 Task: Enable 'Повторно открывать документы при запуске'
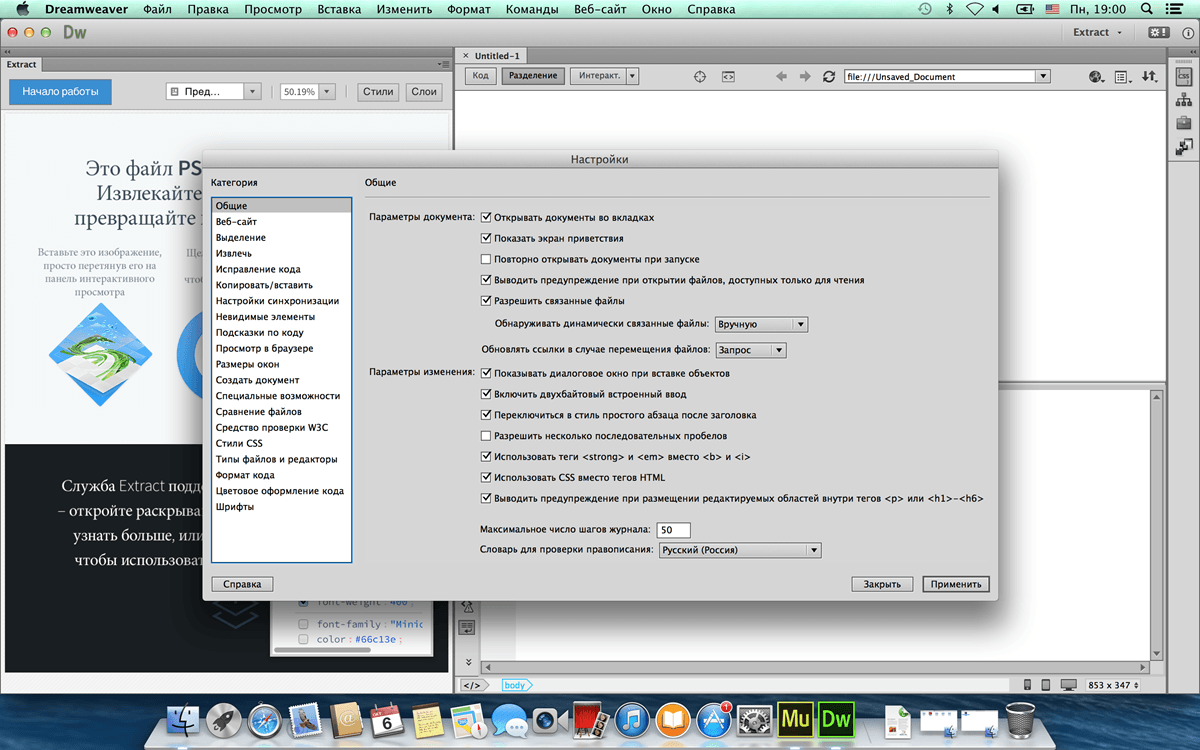[486, 259]
